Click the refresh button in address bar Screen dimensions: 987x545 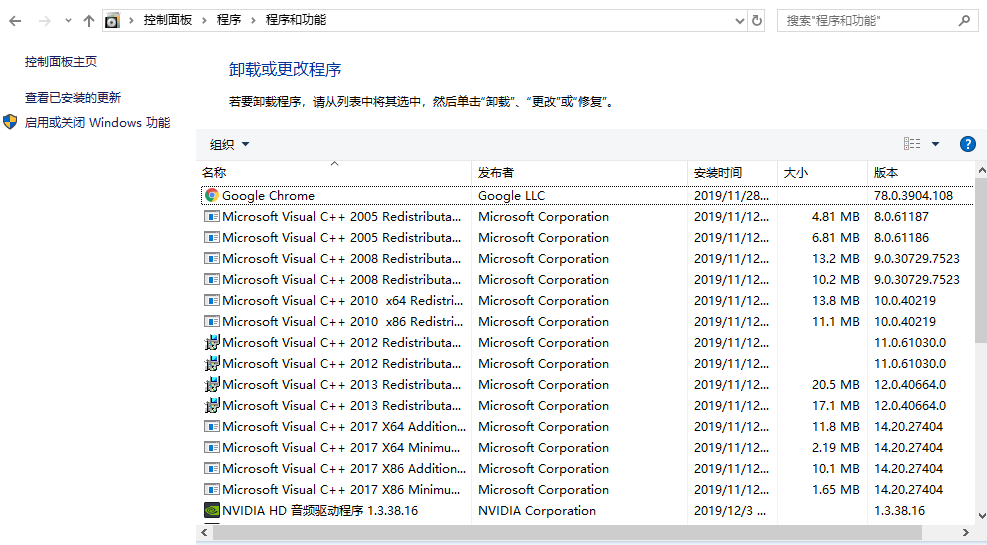point(757,20)
